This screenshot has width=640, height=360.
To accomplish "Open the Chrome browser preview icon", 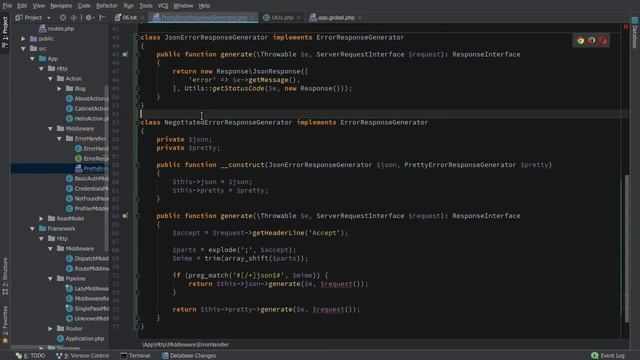I will coord(580,40).
